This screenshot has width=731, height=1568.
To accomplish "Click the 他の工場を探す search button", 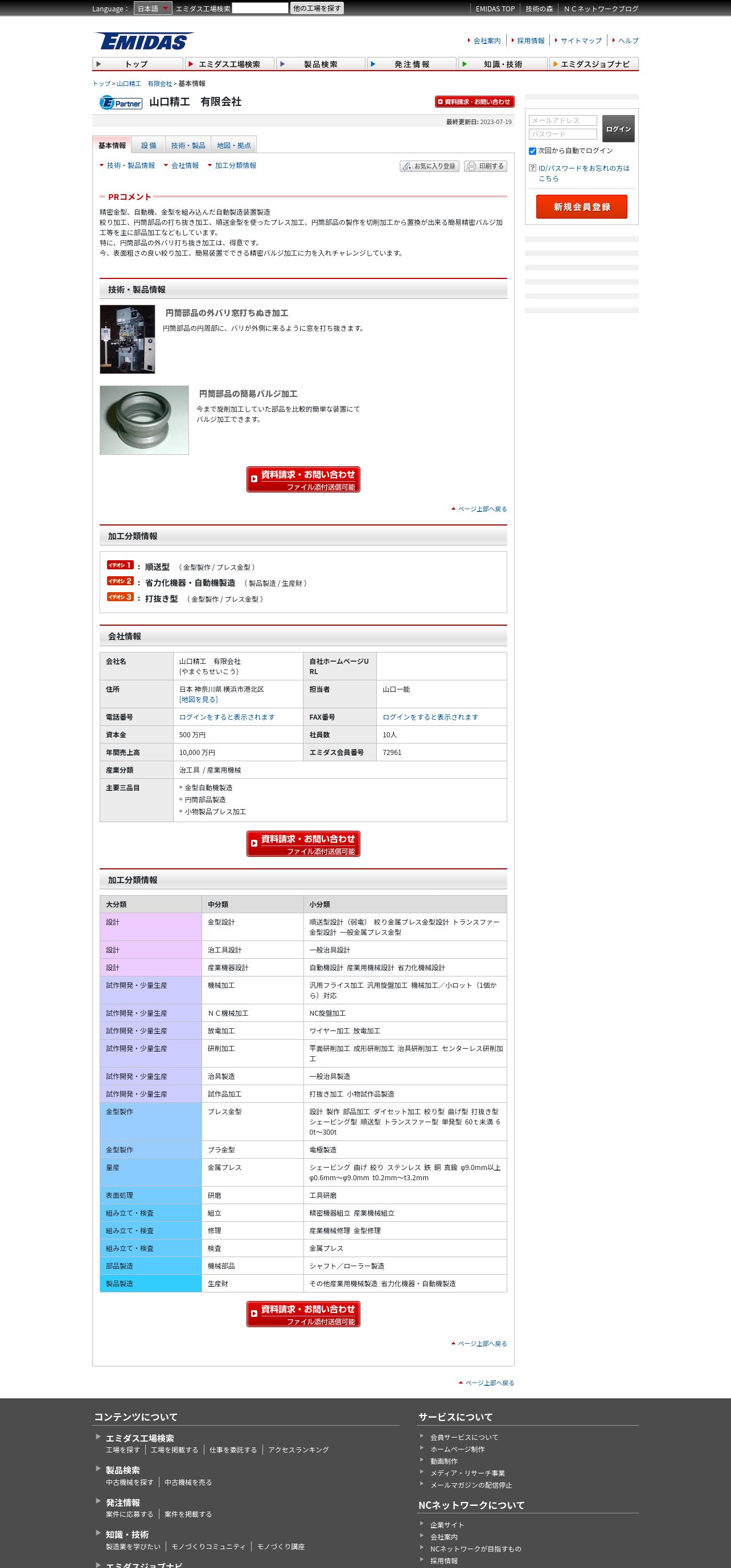I will click(x=317, y=8).
